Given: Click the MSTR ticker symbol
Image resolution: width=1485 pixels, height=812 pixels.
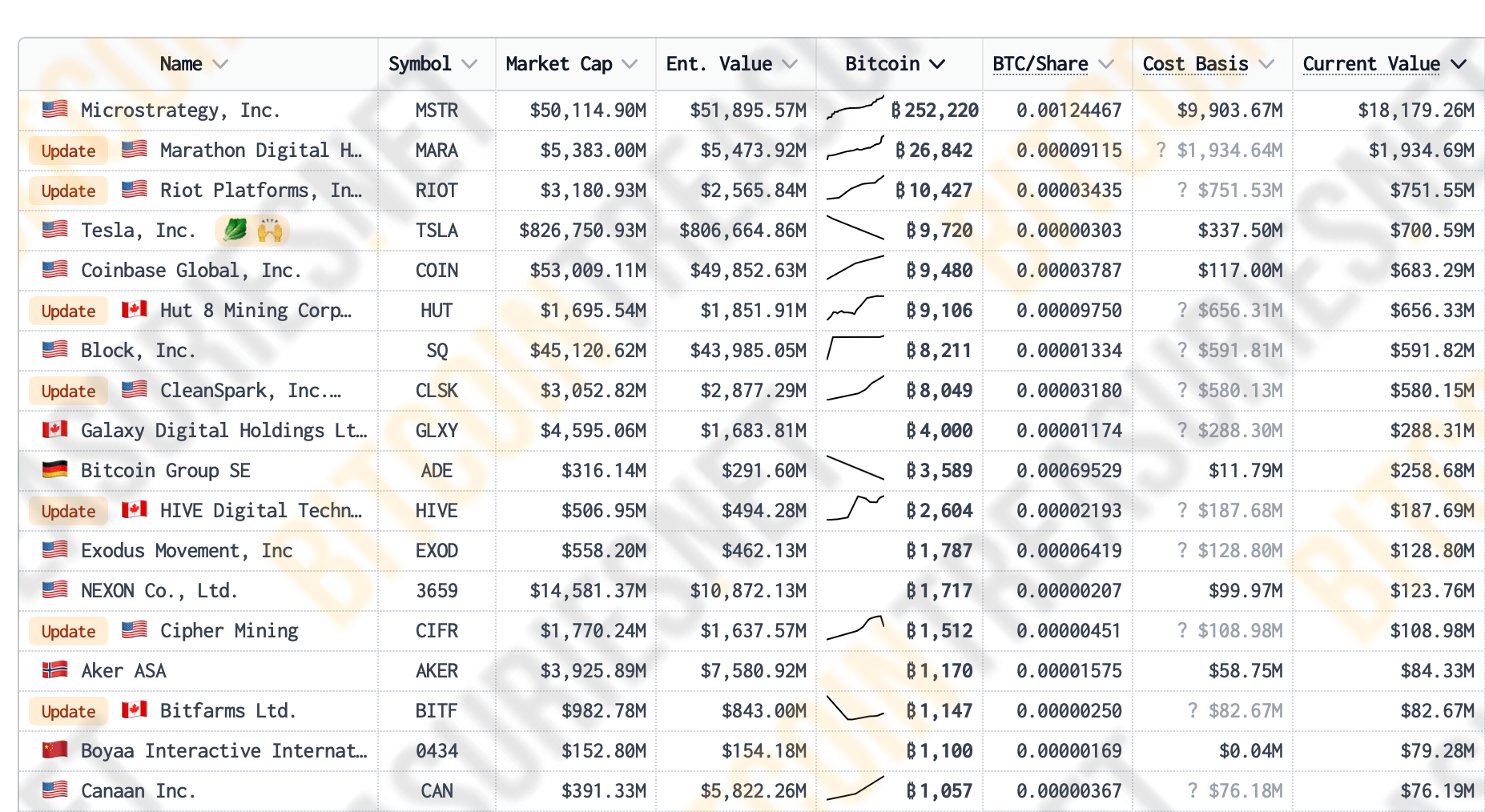Looking at the screenshot, I should (437, 111).
